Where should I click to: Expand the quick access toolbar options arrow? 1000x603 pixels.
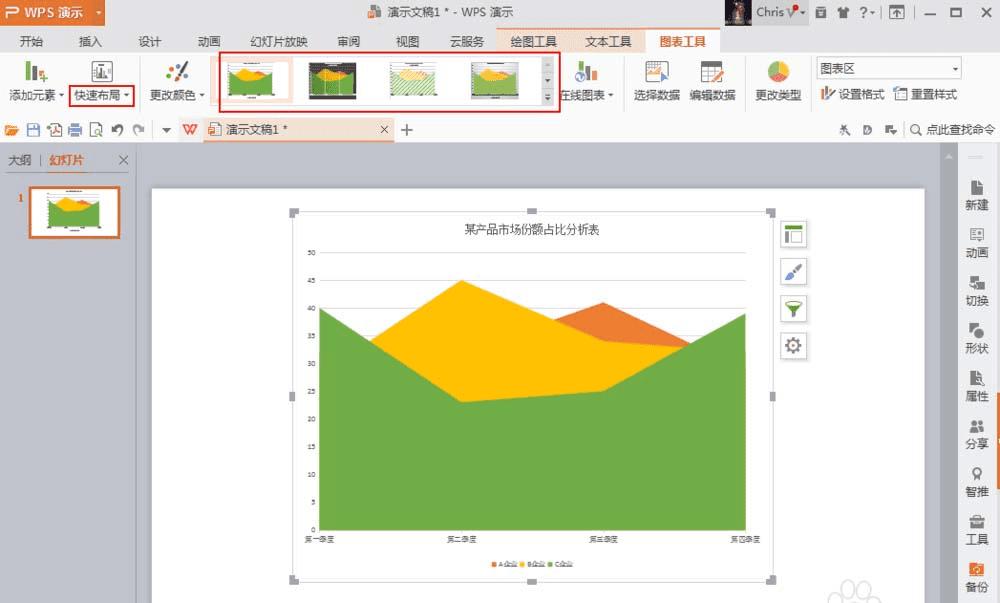(166, 130)
